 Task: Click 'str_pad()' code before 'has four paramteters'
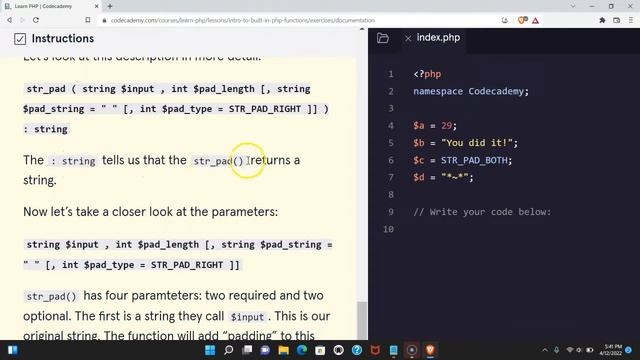coord(51,296)
